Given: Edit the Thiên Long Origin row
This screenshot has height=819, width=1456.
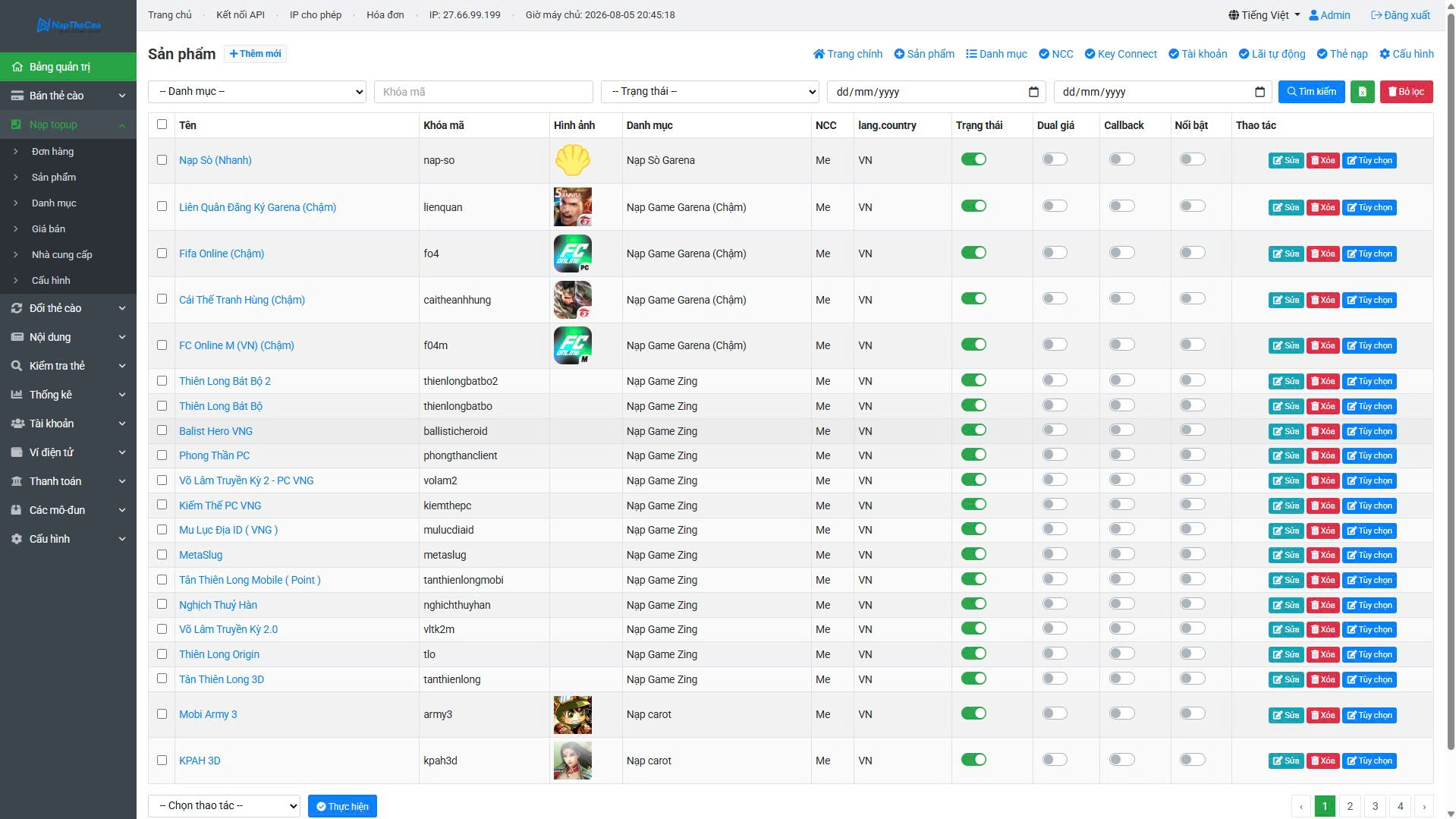Looking at the screenshot, I should 1285,654.
